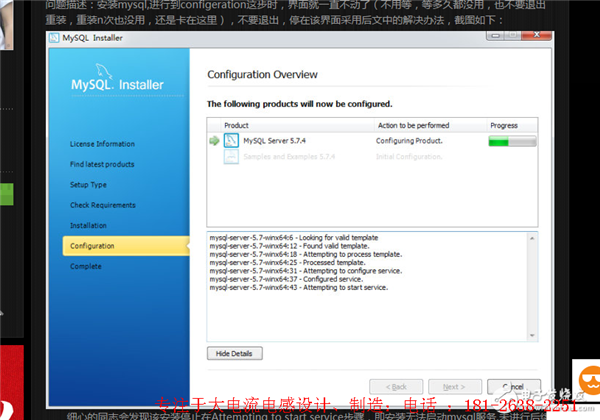
Task: Click log line 'Attempting to process template'
Action: (306, 254)
